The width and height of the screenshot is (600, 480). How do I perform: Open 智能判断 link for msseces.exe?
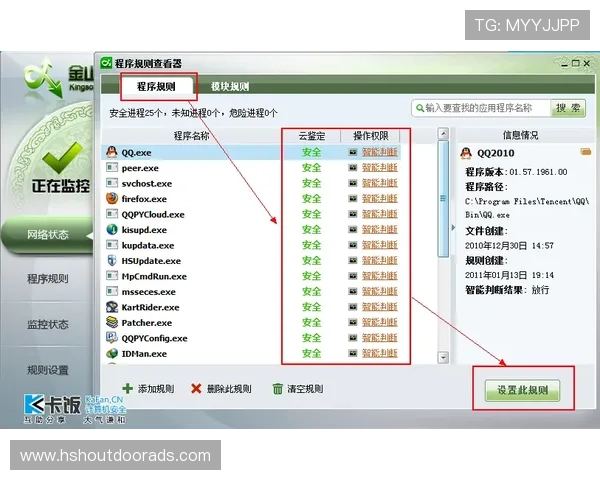(380, 291)
